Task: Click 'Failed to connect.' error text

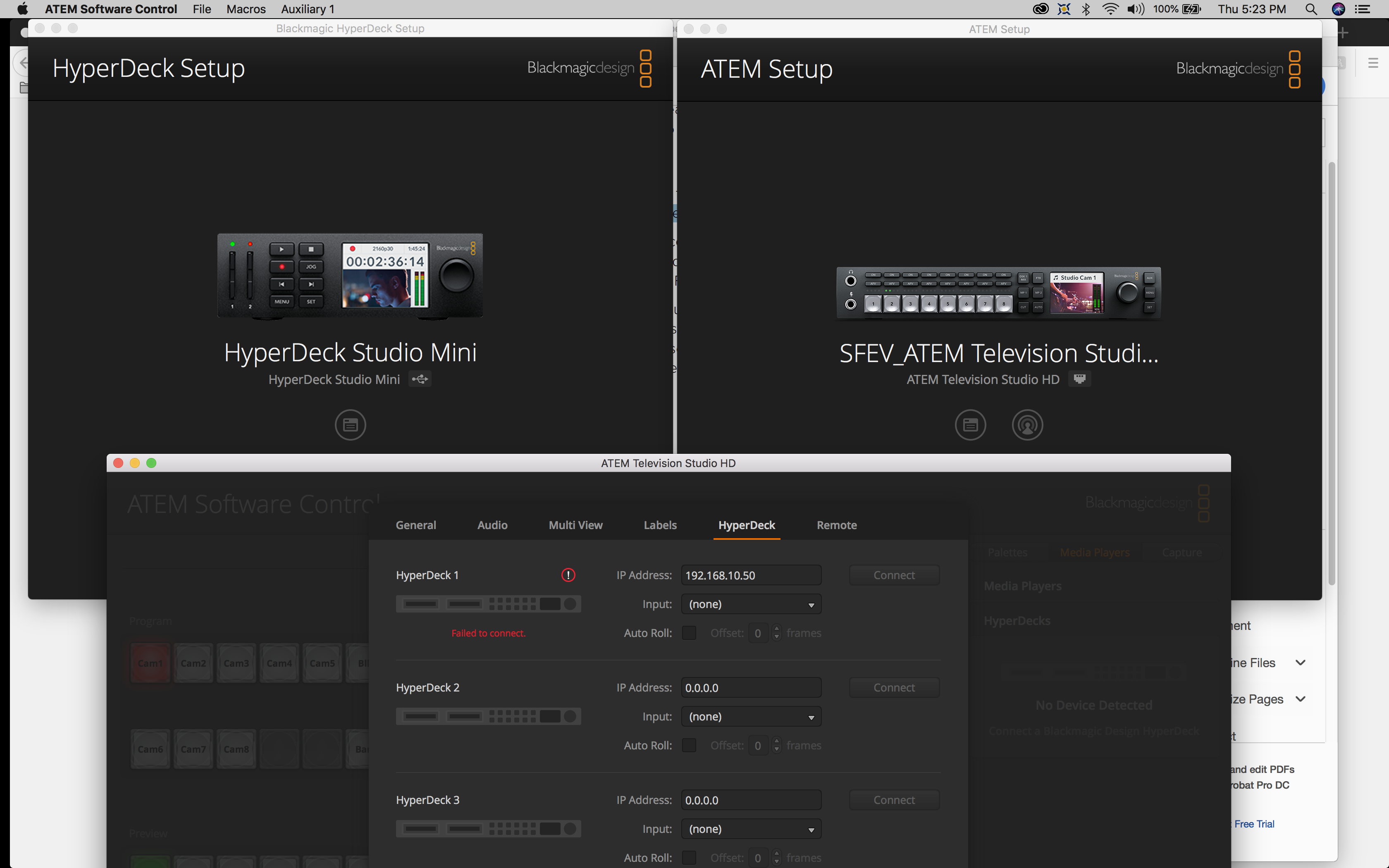Action: pos(489,633)
